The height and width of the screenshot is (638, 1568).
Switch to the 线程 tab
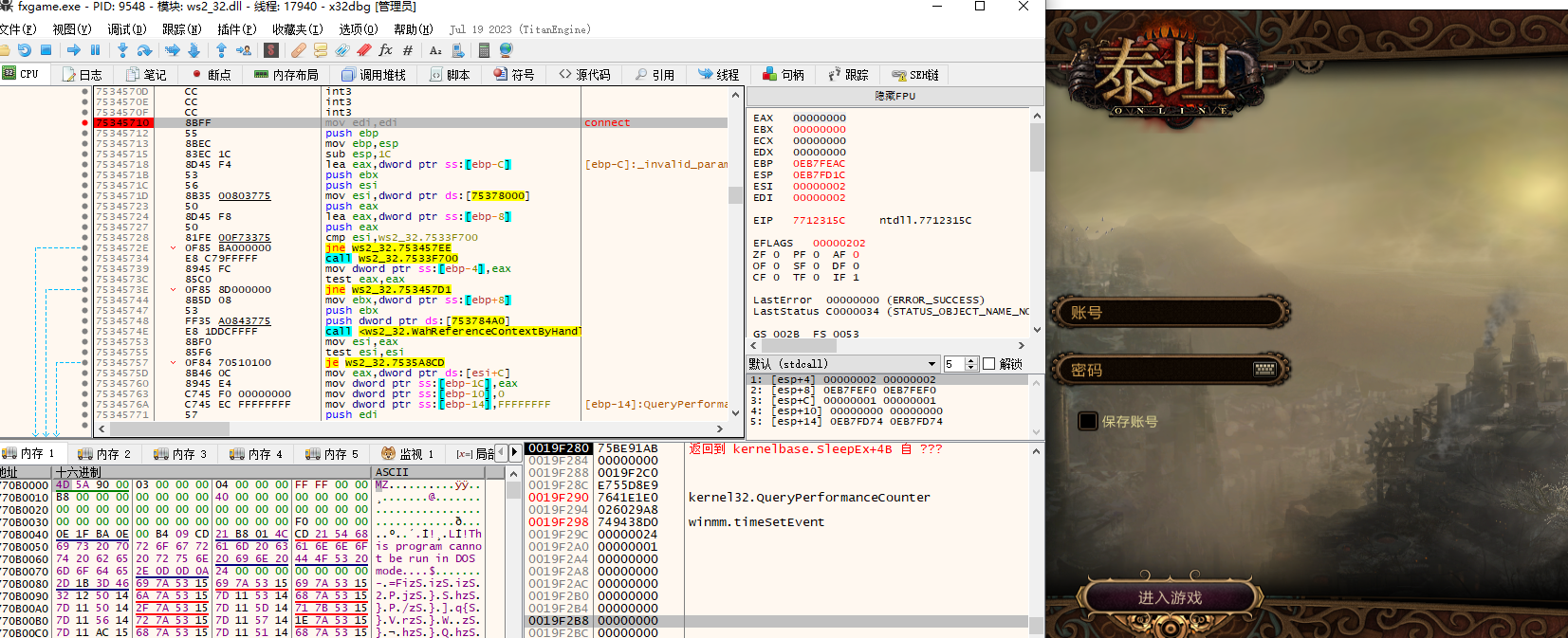pyautogui.click(x=719, y=75)
